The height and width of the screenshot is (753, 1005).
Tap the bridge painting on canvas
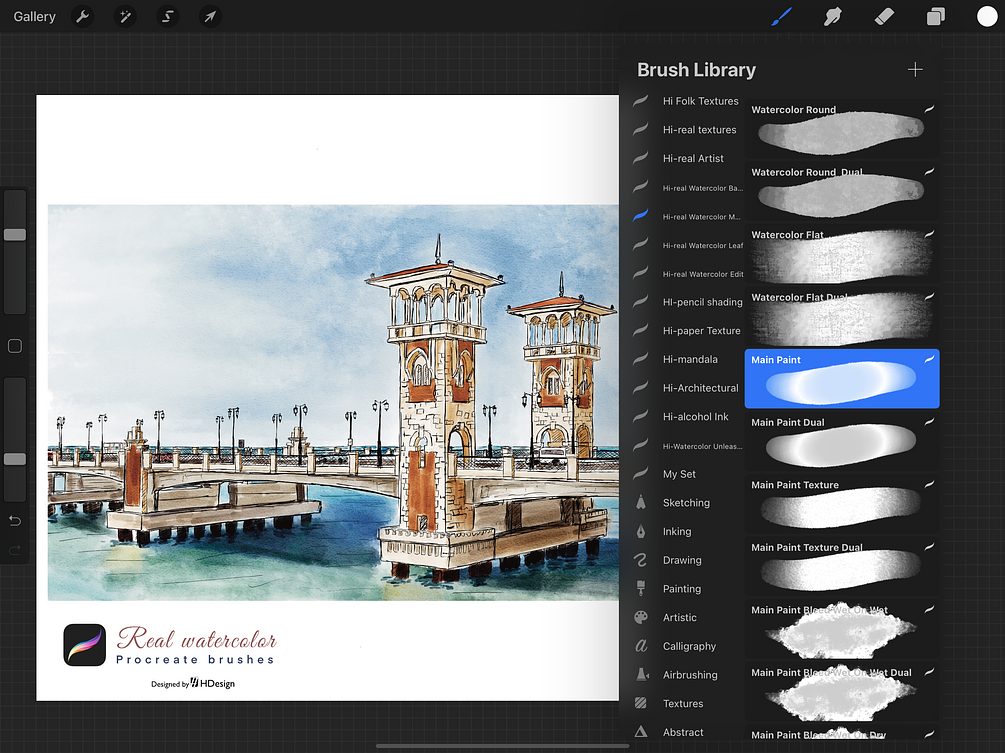coord(333,402)
